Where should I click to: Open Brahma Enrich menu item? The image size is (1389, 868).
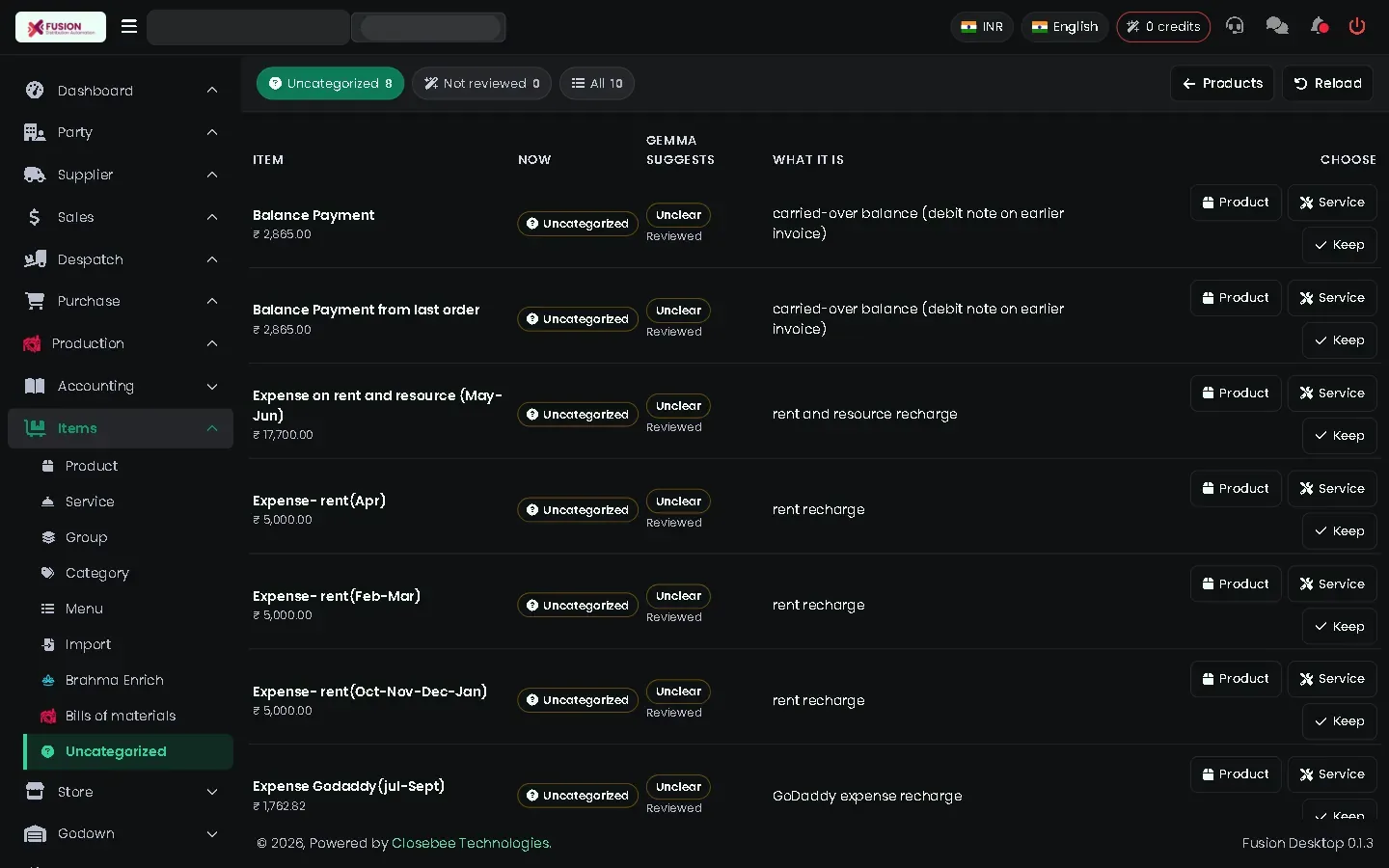pos(128,680)
